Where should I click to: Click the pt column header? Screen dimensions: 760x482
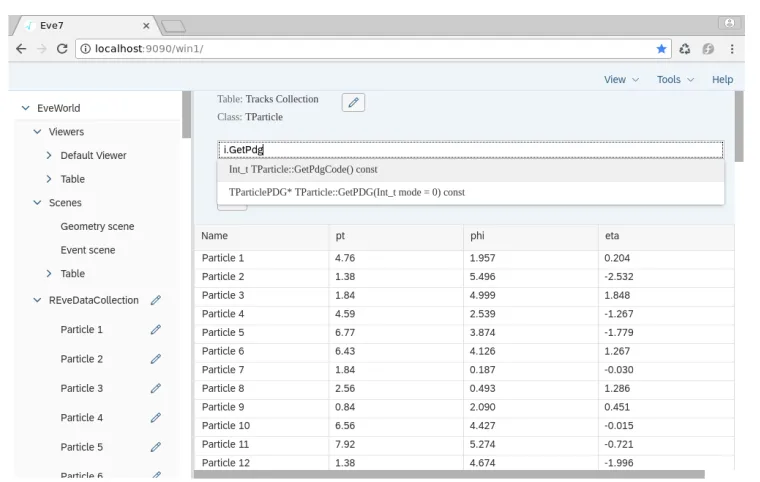click(x=396, y=236)
